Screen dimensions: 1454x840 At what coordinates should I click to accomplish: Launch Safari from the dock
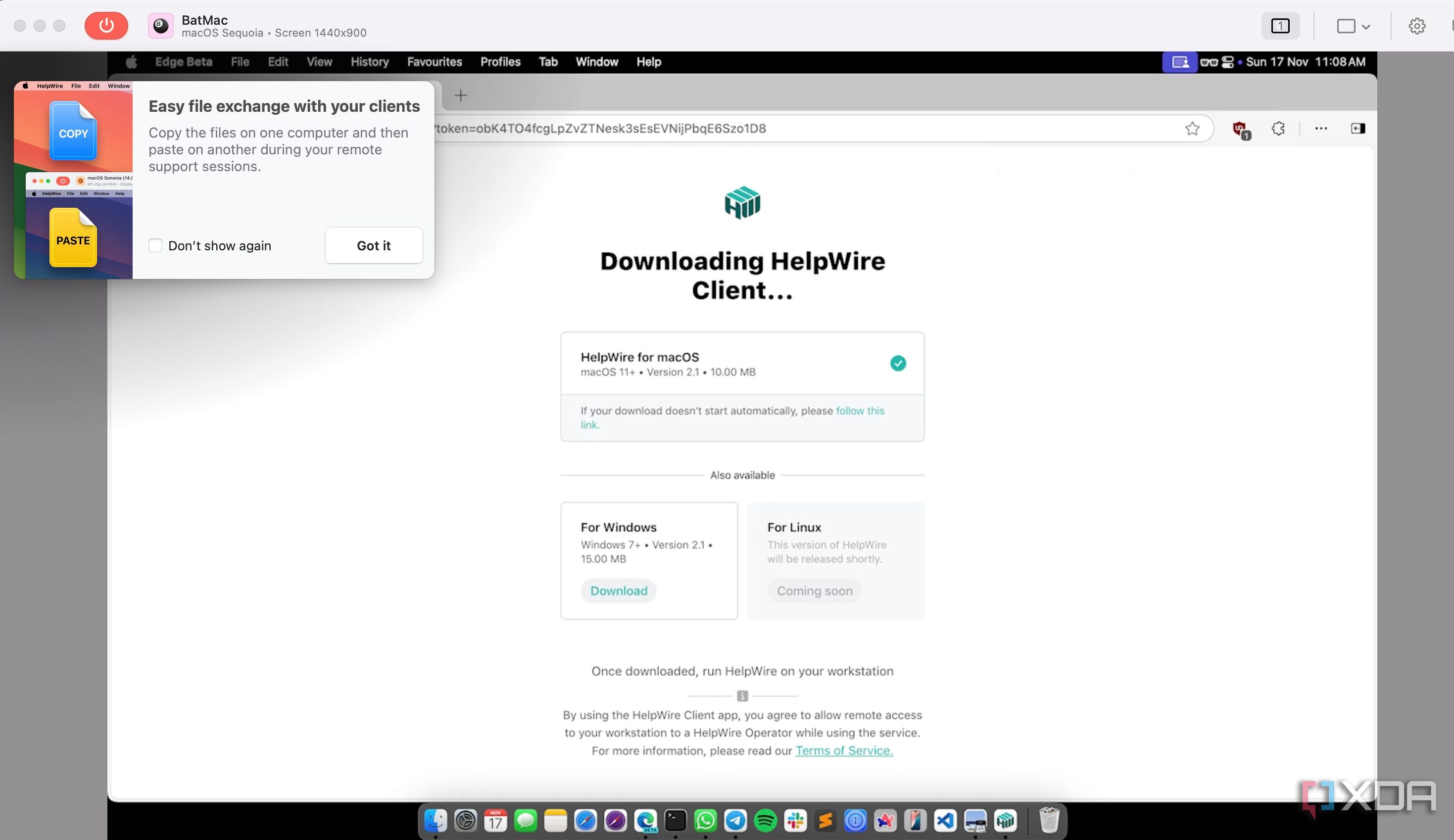(x=585, y=820)
